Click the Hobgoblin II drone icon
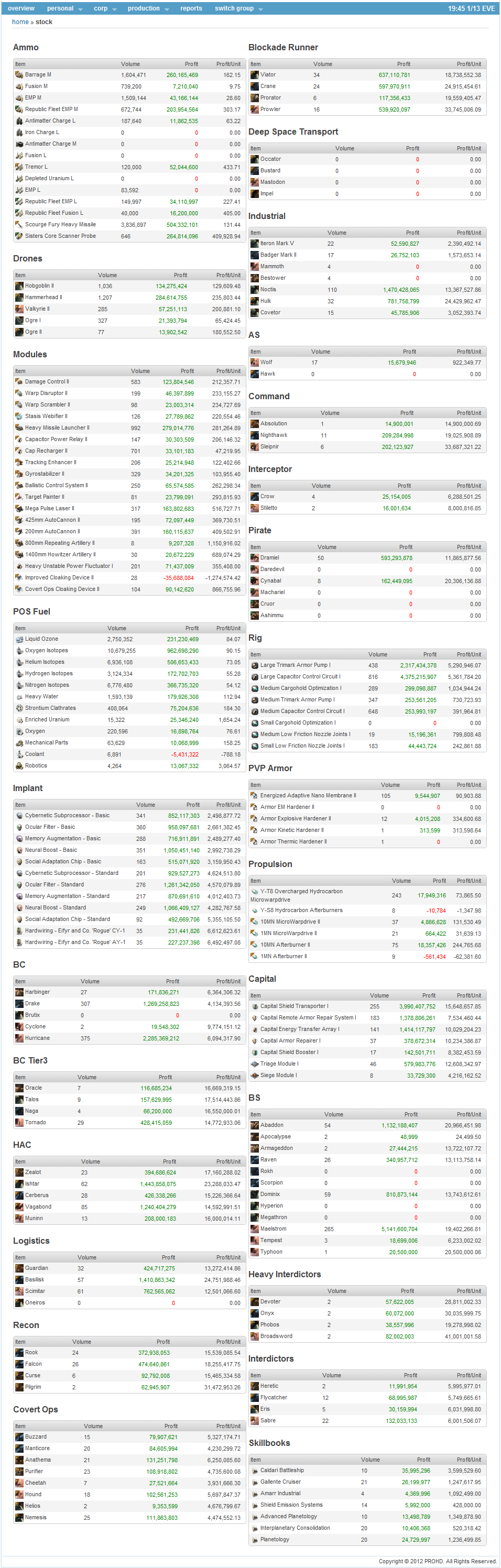 (19, 286)
